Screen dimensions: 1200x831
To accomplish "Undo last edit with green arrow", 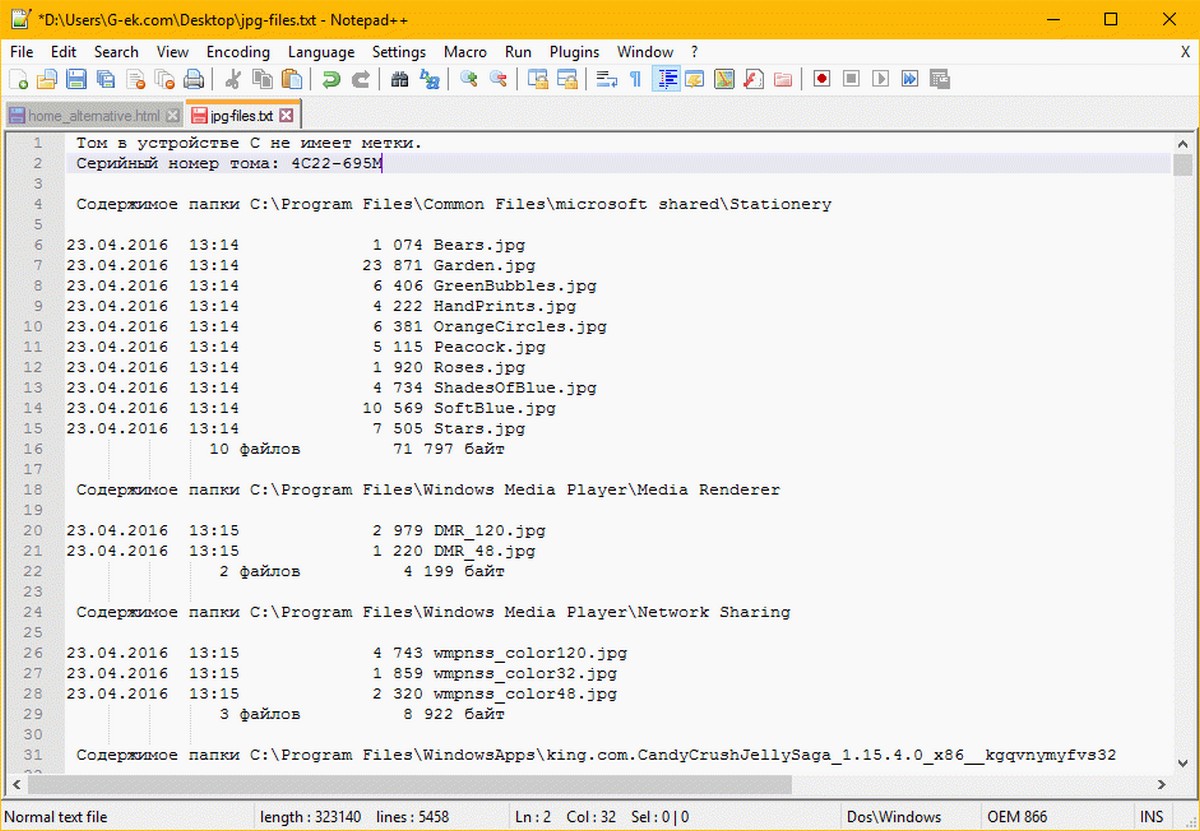I will tap(330, 79).
